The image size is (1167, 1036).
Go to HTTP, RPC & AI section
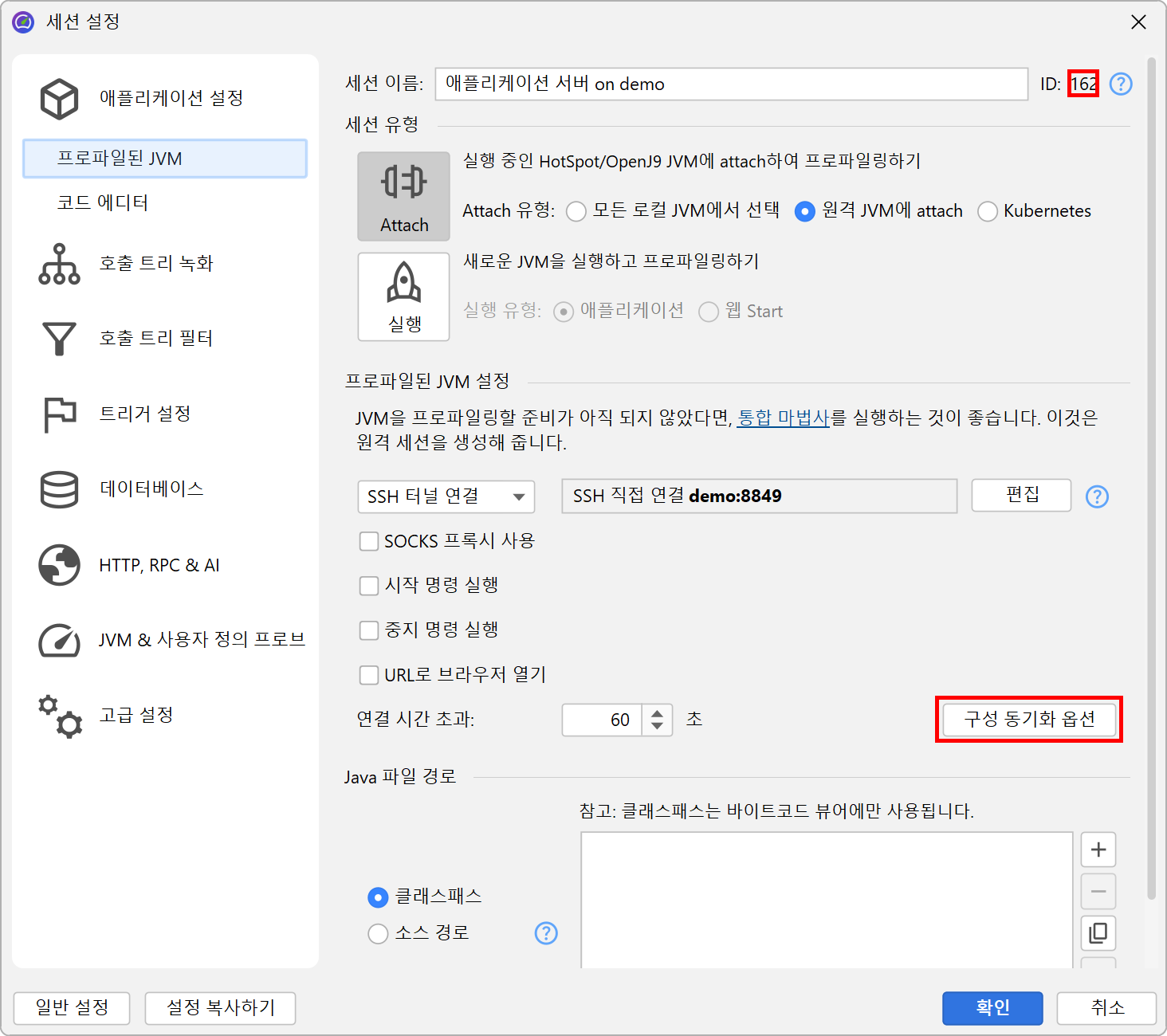159,565
